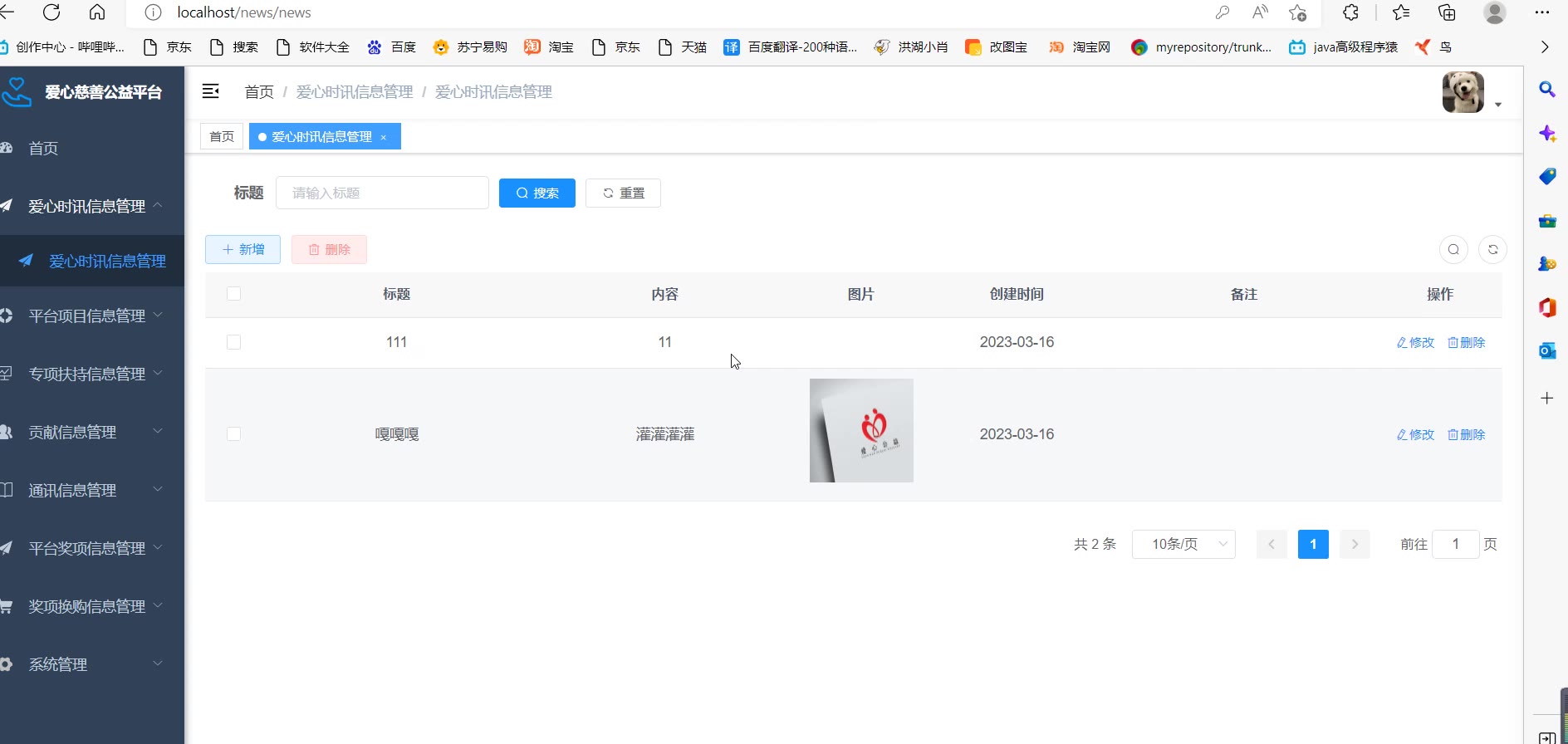Viewport: 1568px width, 744px height.
Task: Expand 平台奖项信息管理 menu
Action: [92, 548]
